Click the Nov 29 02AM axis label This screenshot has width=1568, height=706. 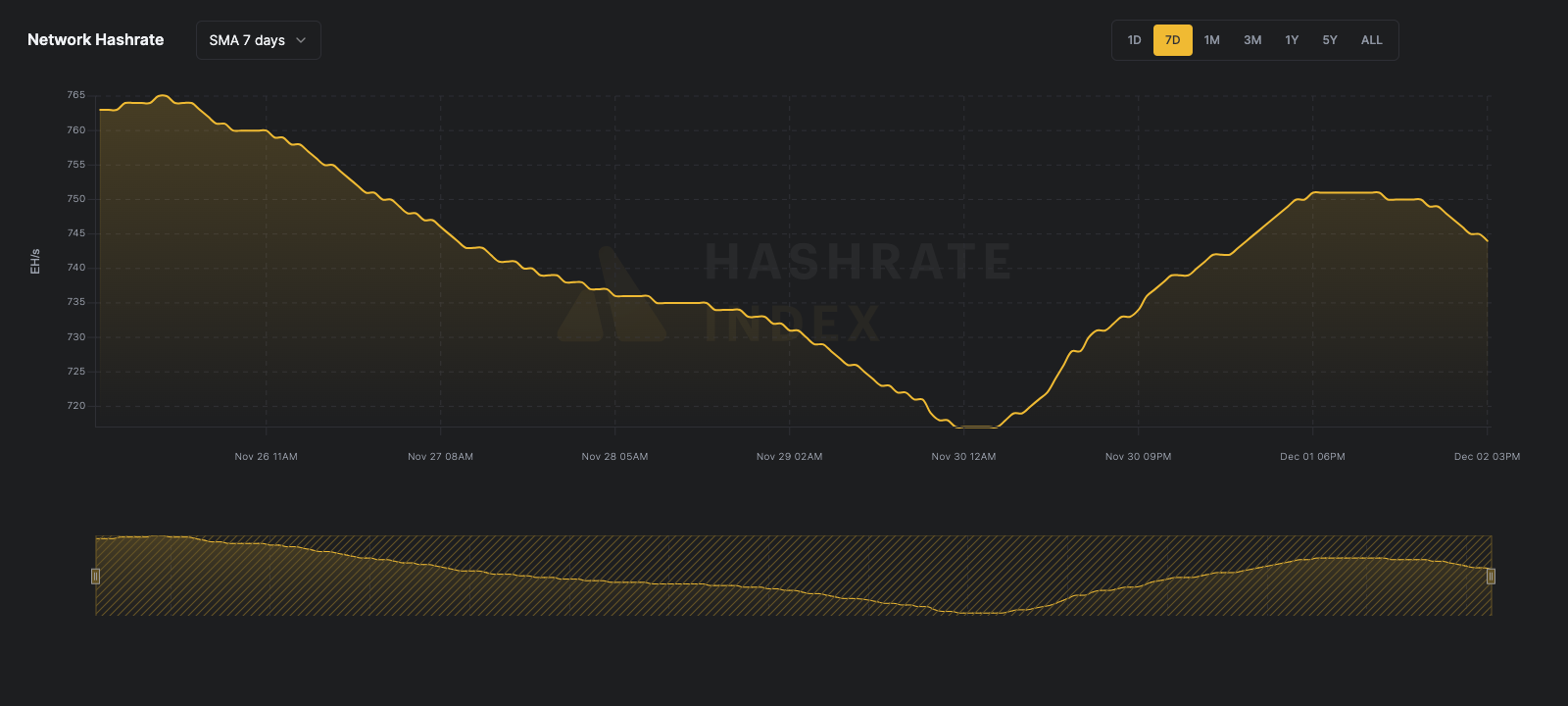point(790,457)
